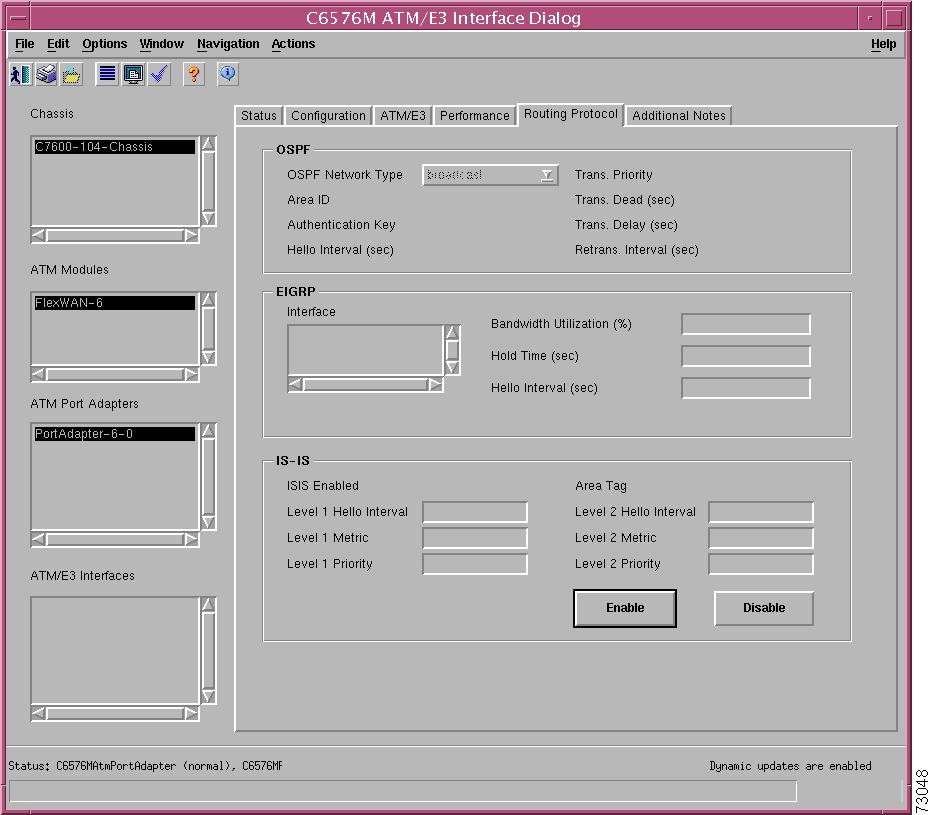Open the Window menu
The image size is (932, 815).
162,44
